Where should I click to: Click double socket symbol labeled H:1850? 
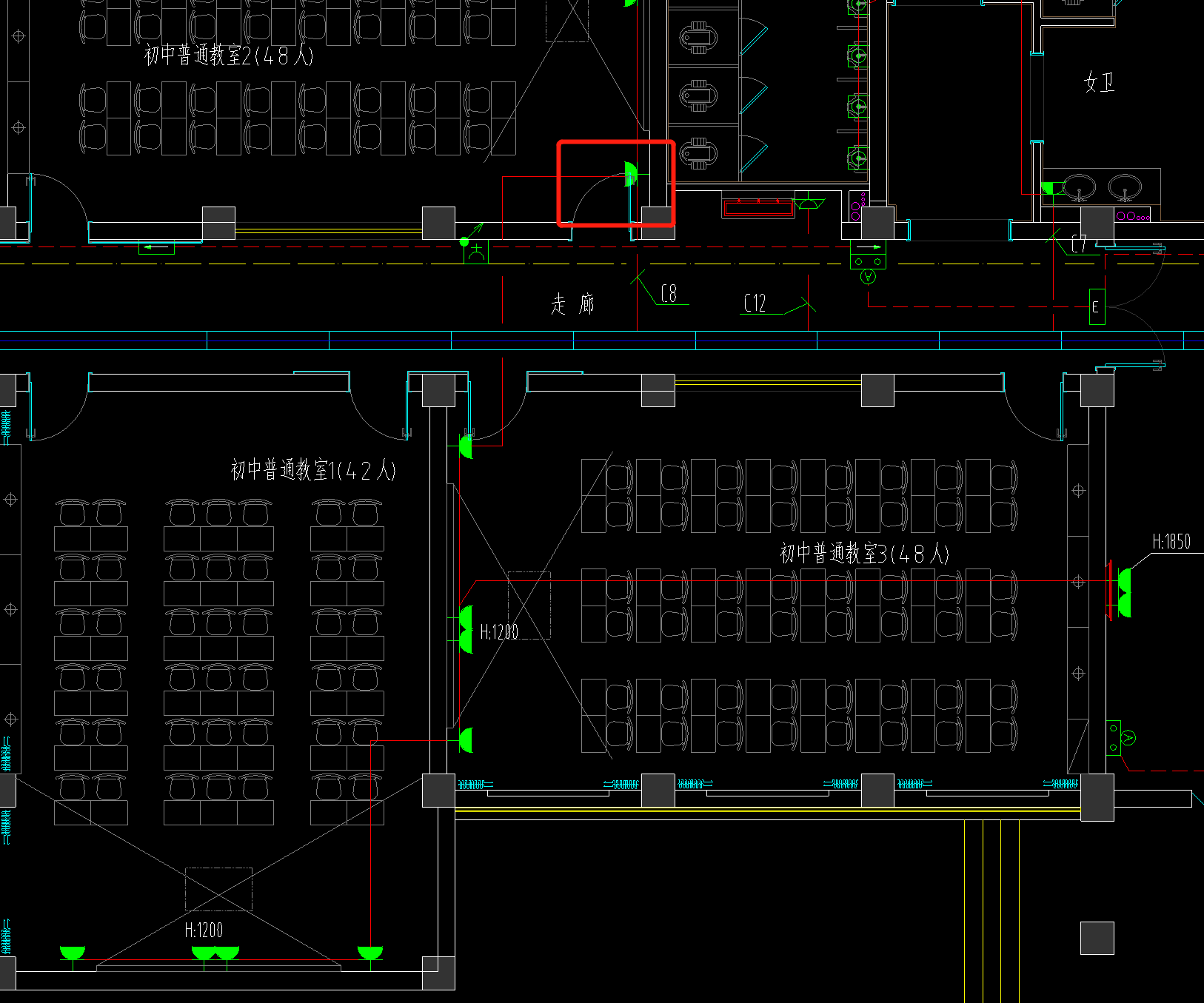coord(1124,593)
